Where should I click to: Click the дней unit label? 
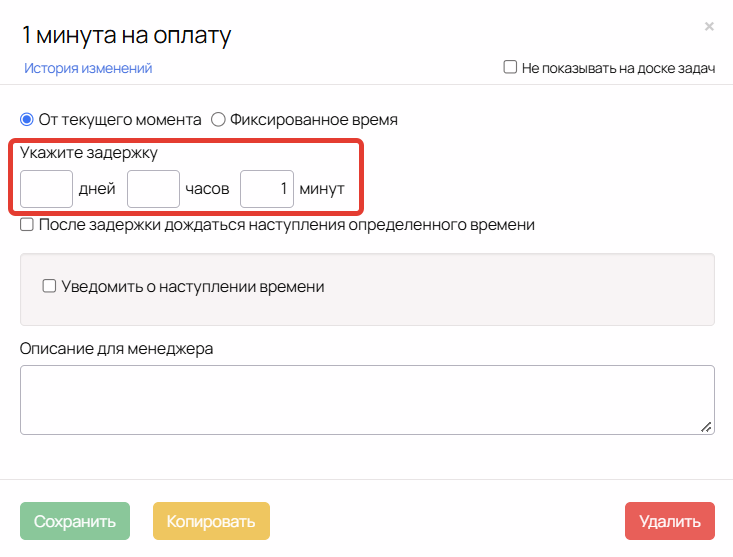pos(97,189)
